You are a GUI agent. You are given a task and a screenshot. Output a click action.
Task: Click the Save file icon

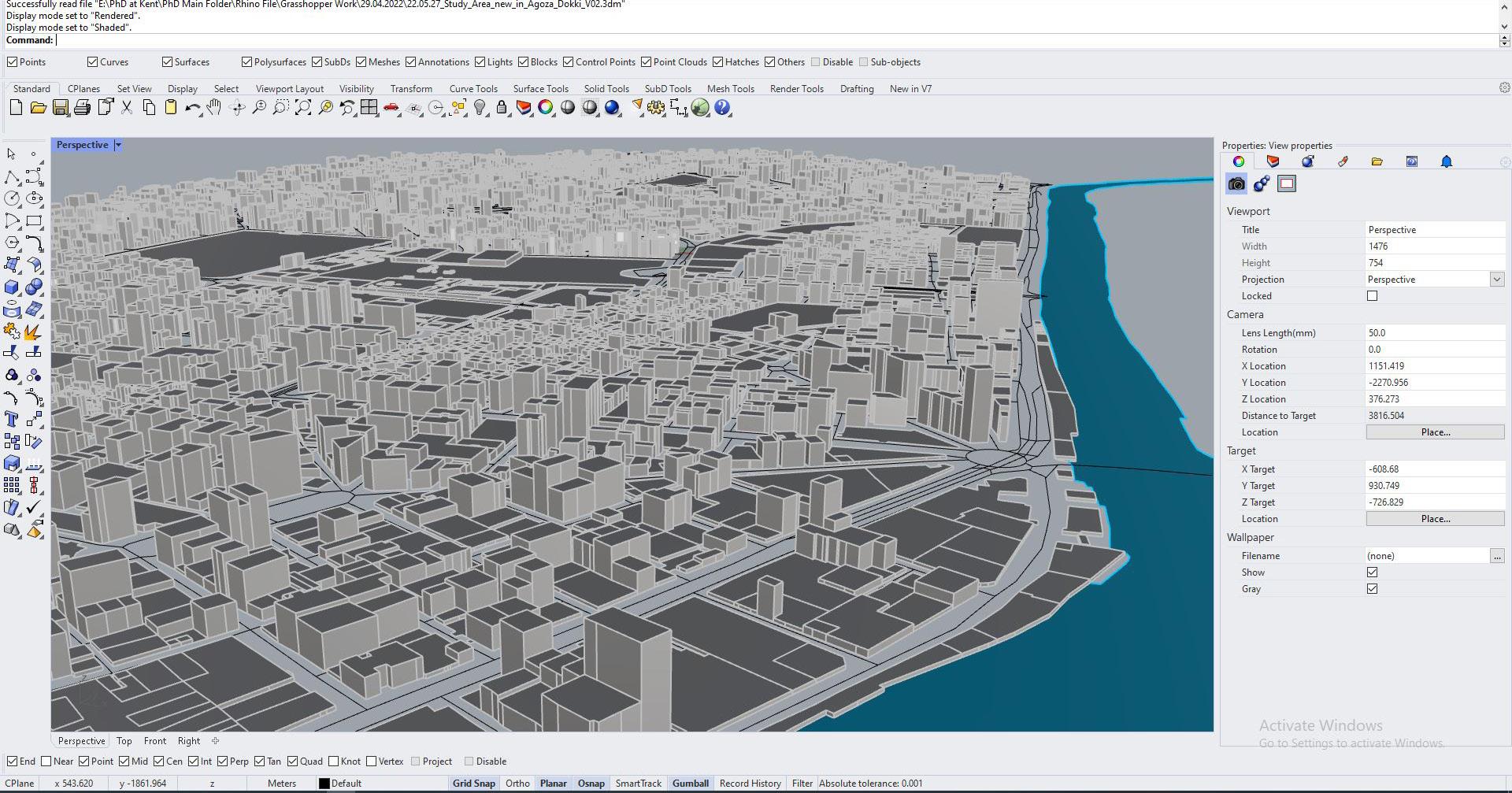click(60, 108)
